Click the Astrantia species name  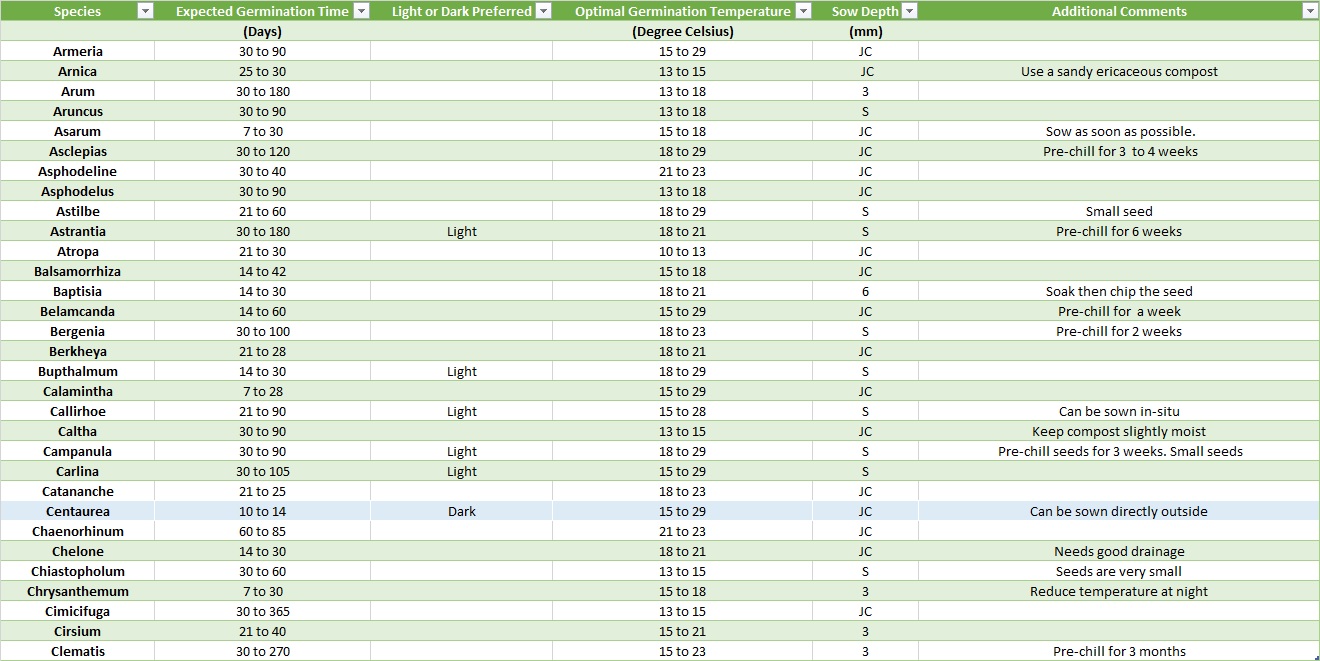pyautogui.click(x=78, y=231)
